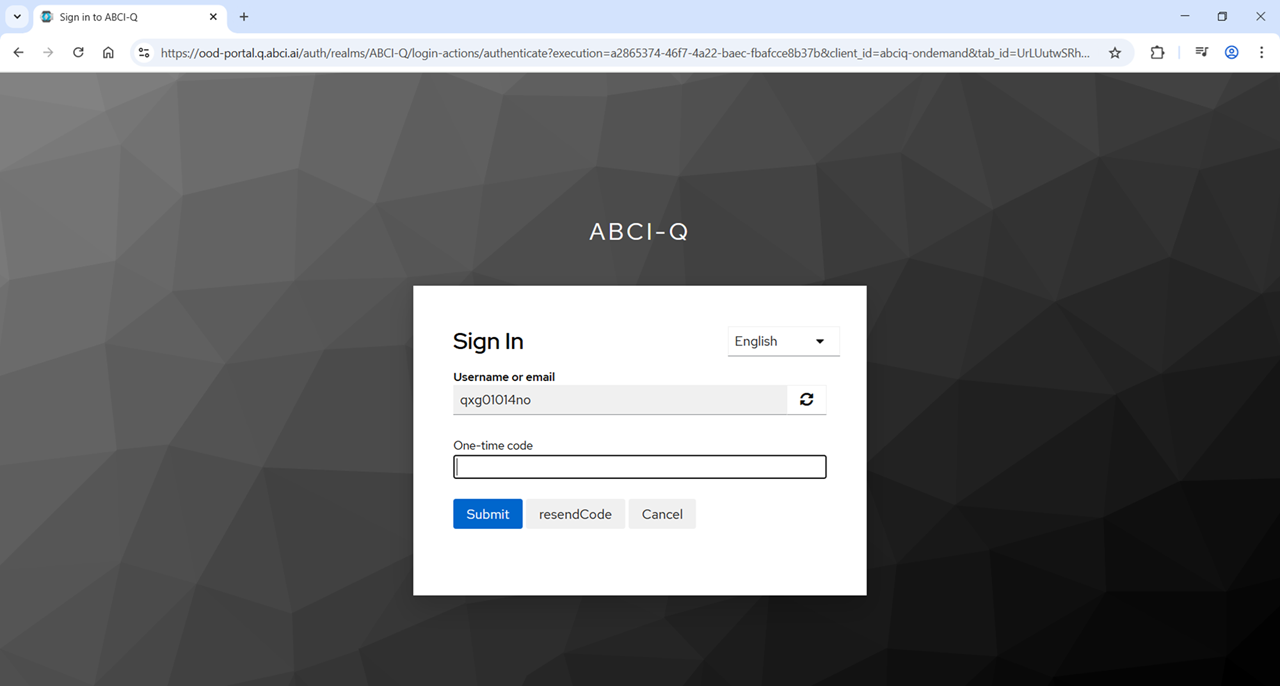Image resolution: width=1280 pixels, height=686 pixels.
Task: Open the Extensions puzzle icon
Action: point(1157,53)
